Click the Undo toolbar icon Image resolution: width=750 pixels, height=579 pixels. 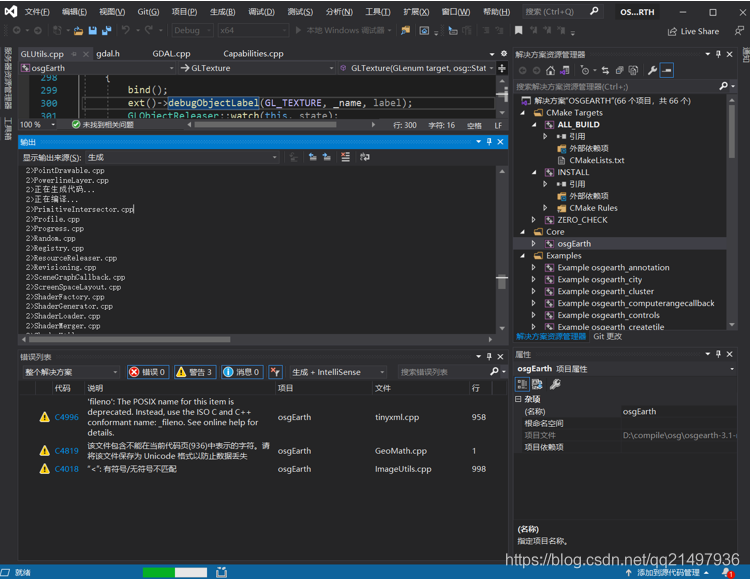(126, 30)
